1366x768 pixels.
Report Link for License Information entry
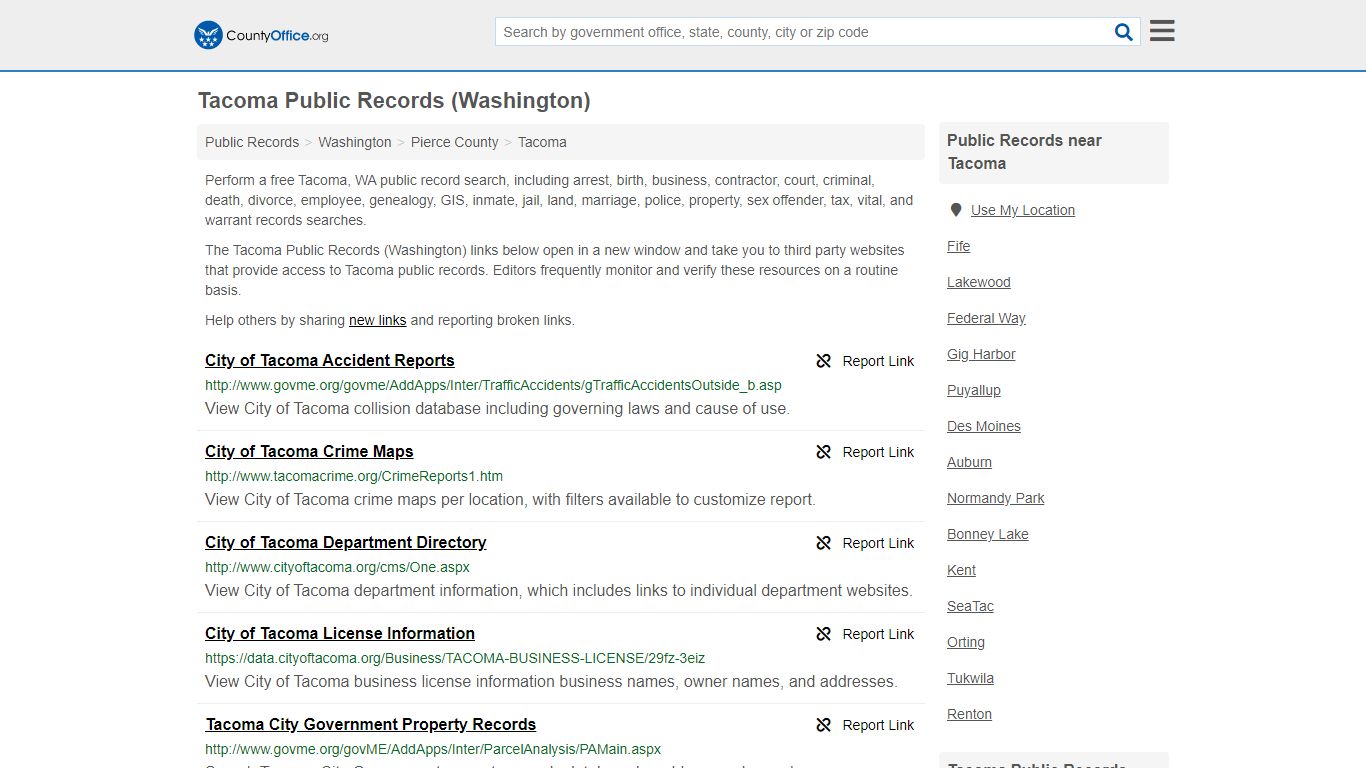tap(878, 634)
